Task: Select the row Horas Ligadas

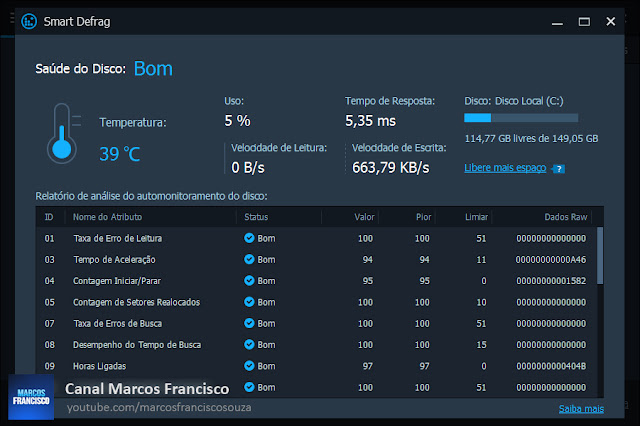Action: tap(316, 366)
